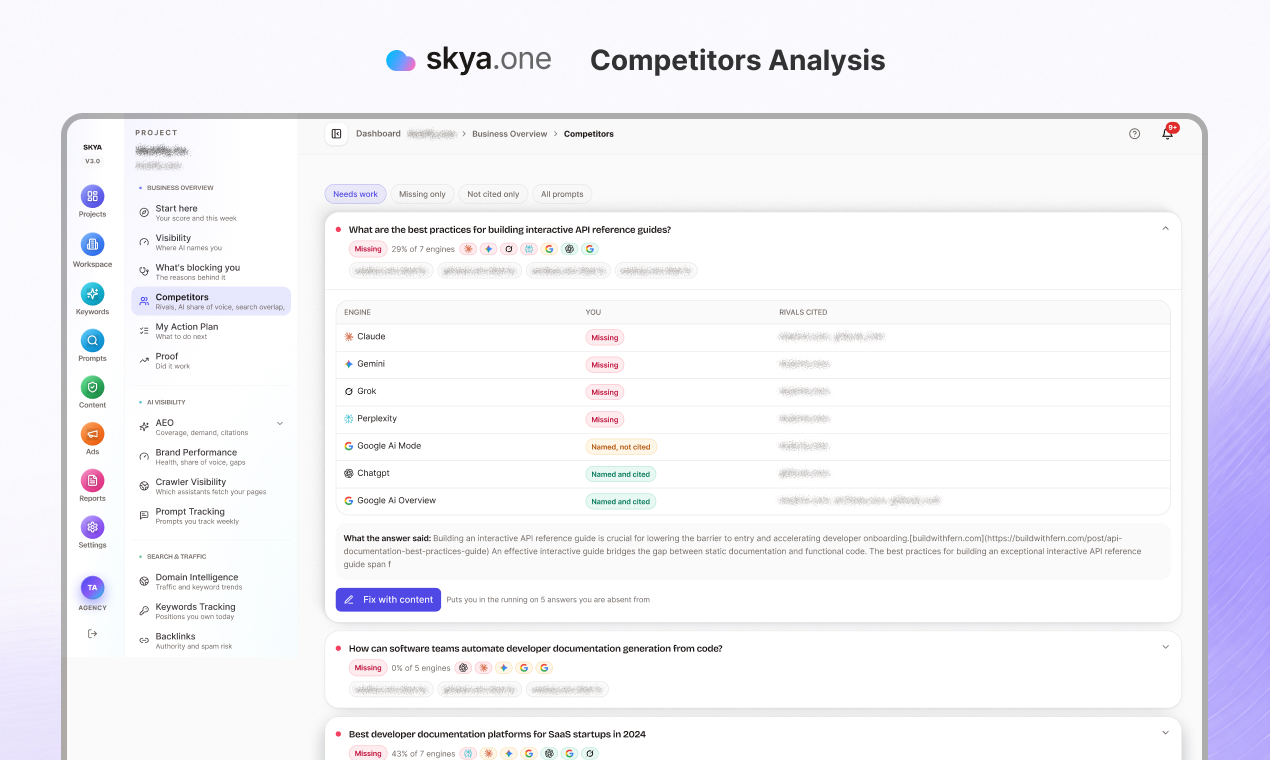This screenshot has height=760, width=1270.
Task: Select the All prompts filter
Action: [562, 194]
